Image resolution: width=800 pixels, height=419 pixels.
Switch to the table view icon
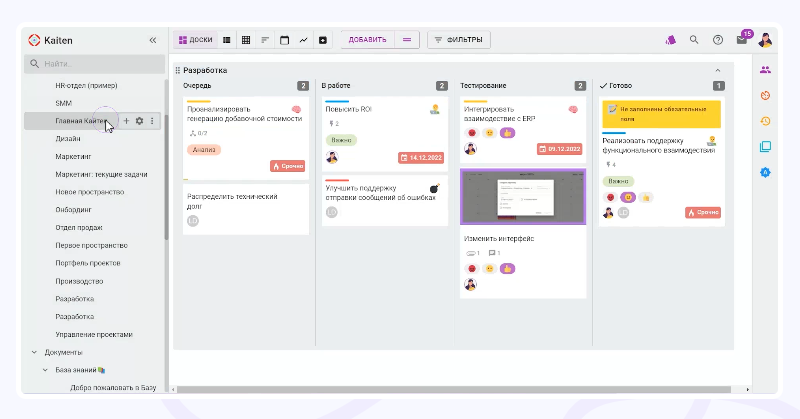tap(246, 40)
